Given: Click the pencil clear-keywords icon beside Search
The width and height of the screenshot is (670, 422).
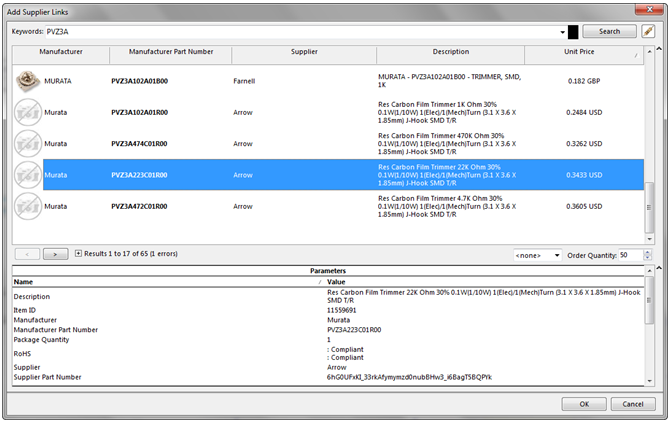Looking at the screenshot, I should coord(648,31).
